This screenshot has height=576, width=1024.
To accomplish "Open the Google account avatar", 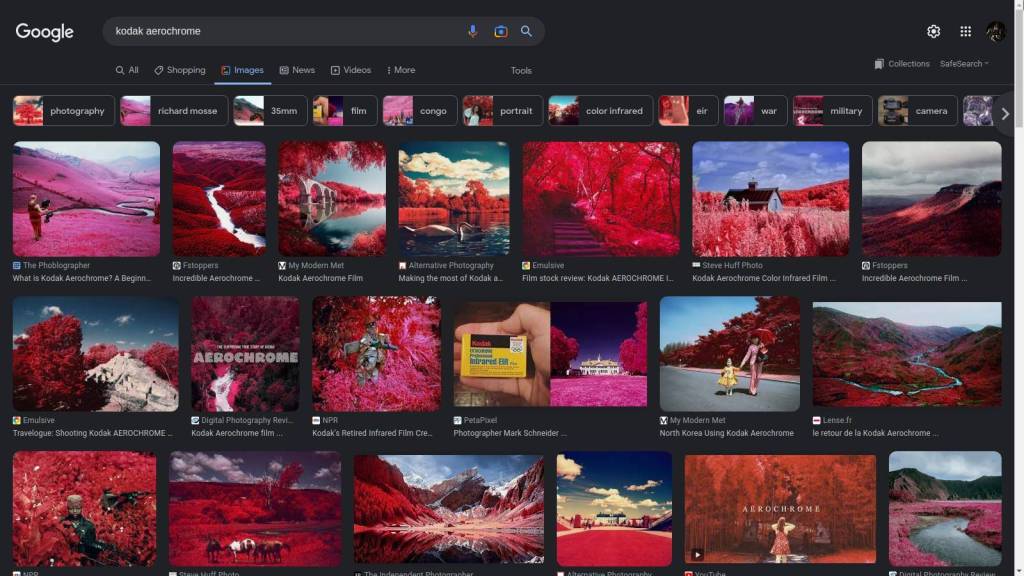I will [995, 31].
